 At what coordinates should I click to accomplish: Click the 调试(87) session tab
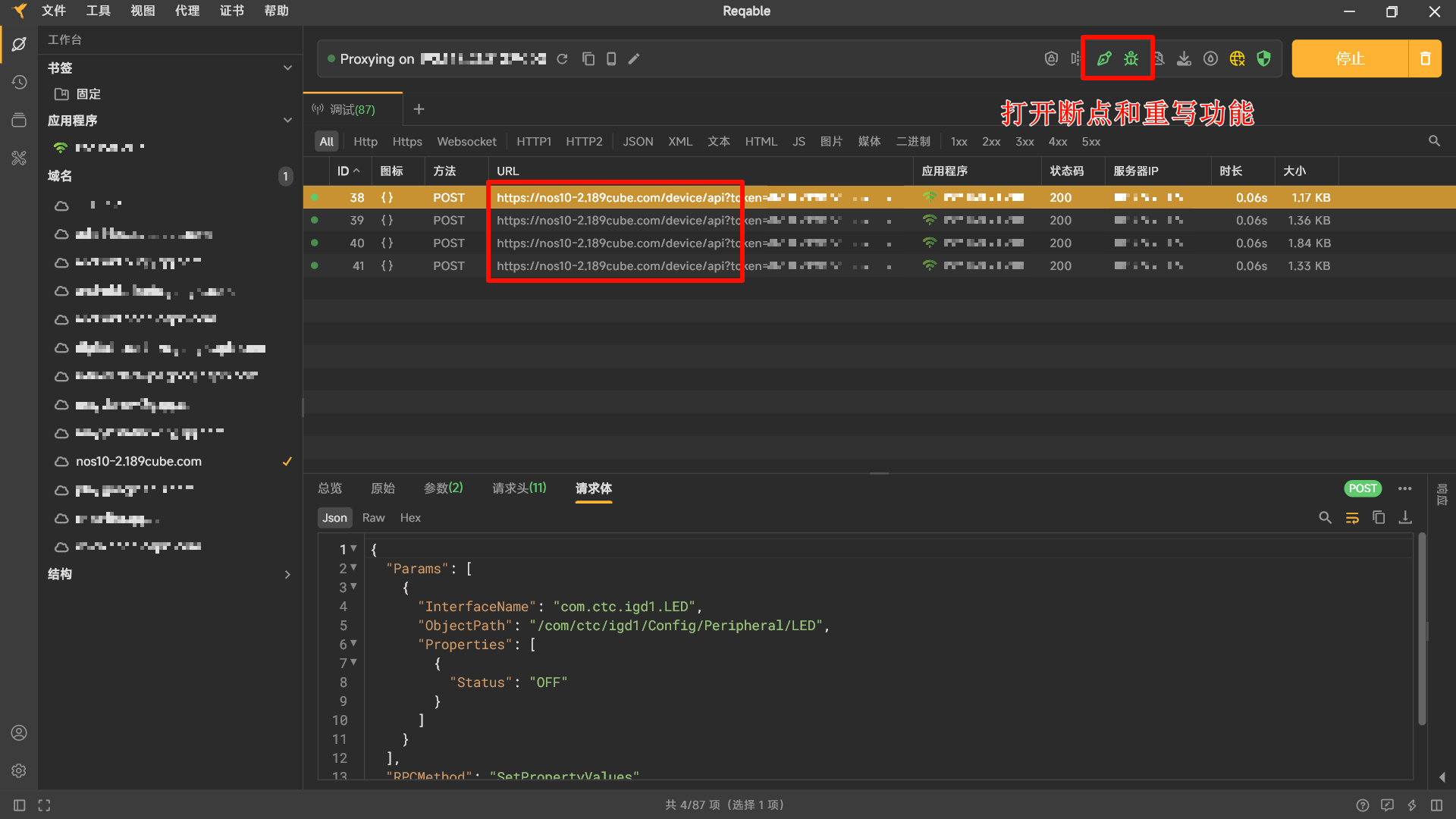353,109
